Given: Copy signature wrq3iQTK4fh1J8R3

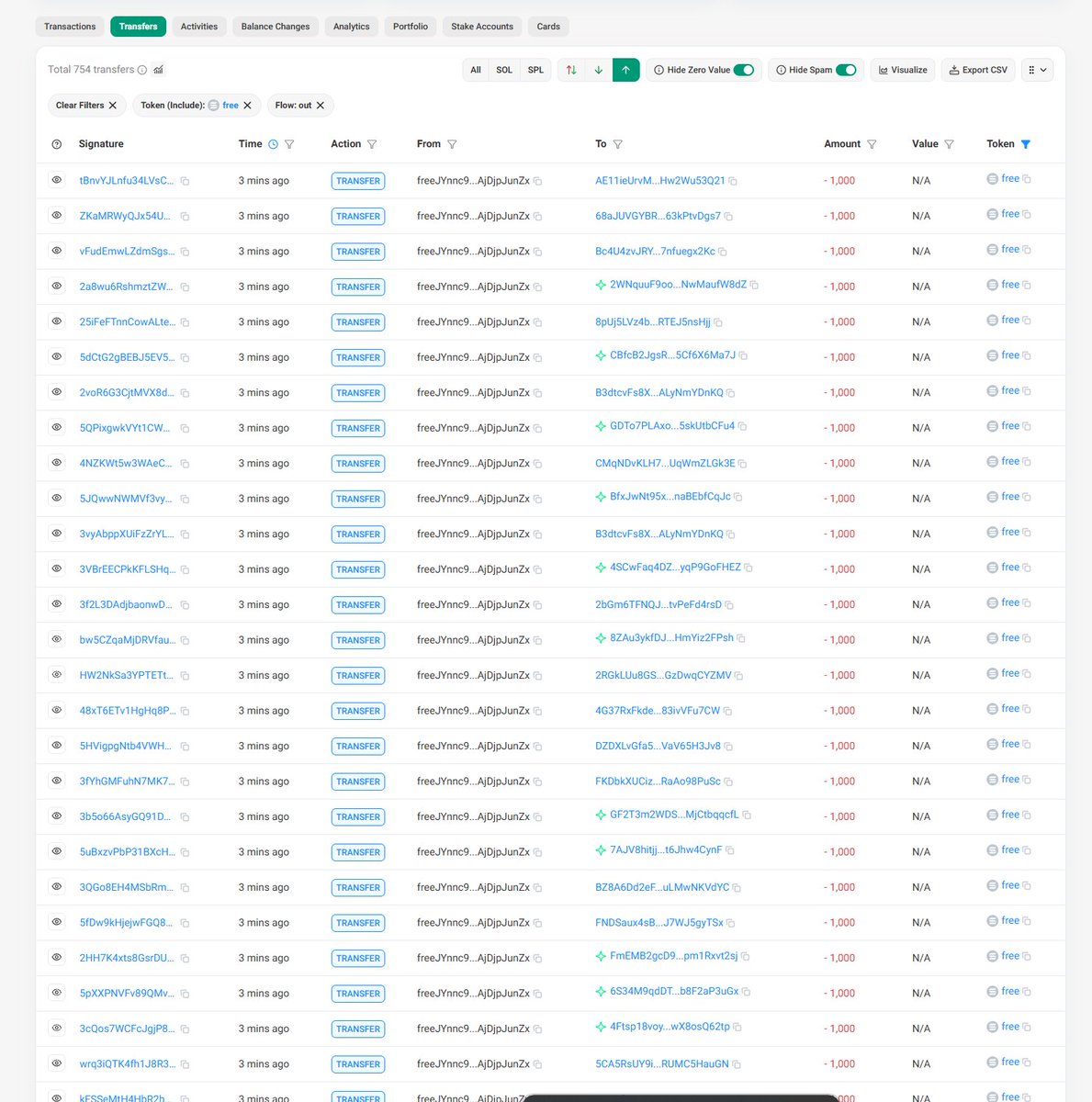Looking at the screenshot, I should click(185, 1065).
